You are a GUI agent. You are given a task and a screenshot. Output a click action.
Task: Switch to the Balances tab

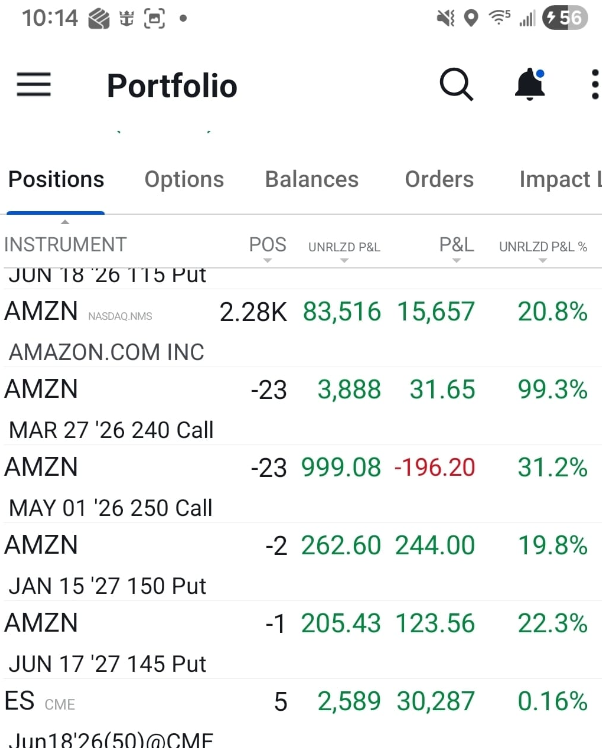click(x=311, y=180)
